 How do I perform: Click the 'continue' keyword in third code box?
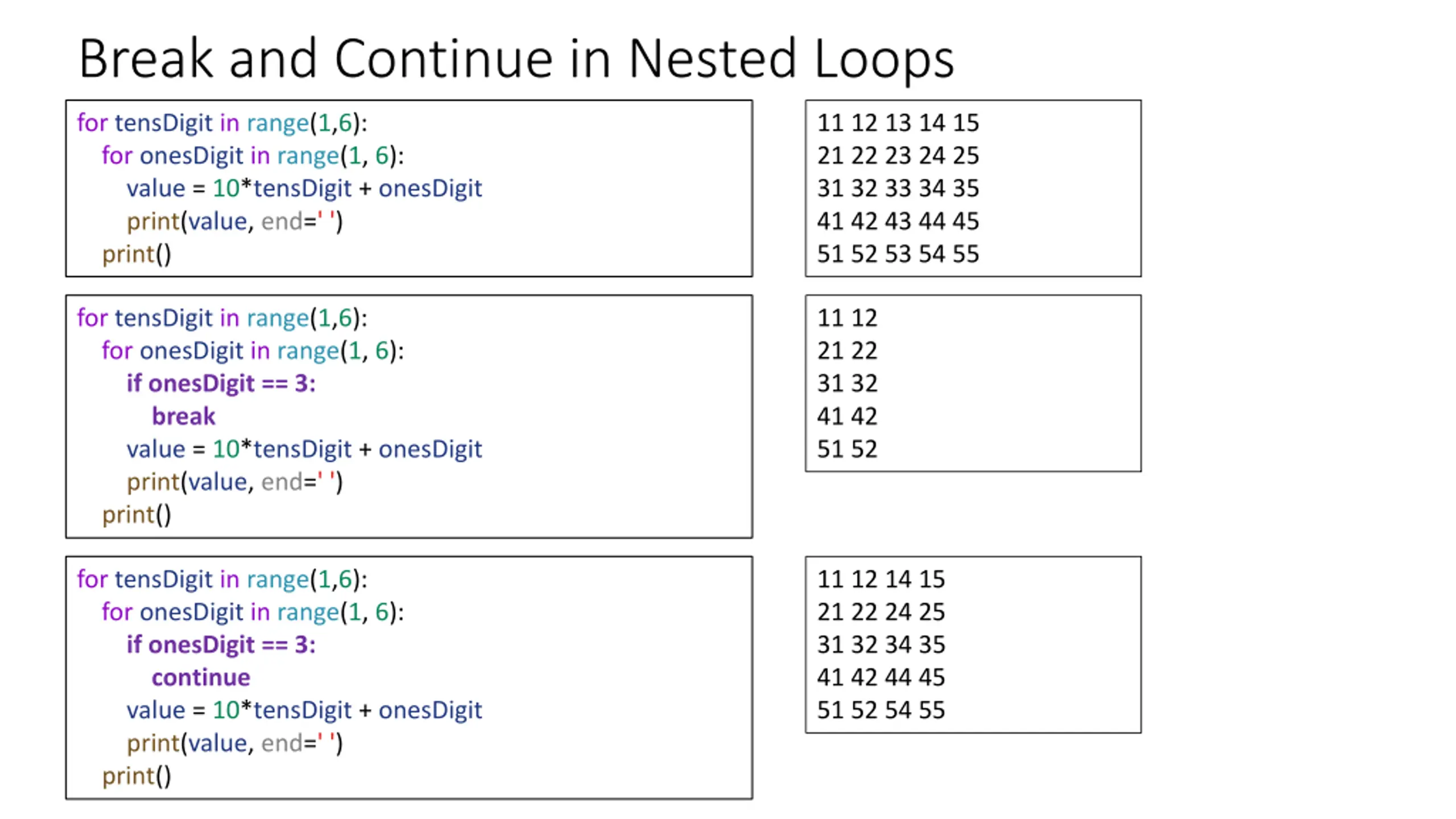201,677
